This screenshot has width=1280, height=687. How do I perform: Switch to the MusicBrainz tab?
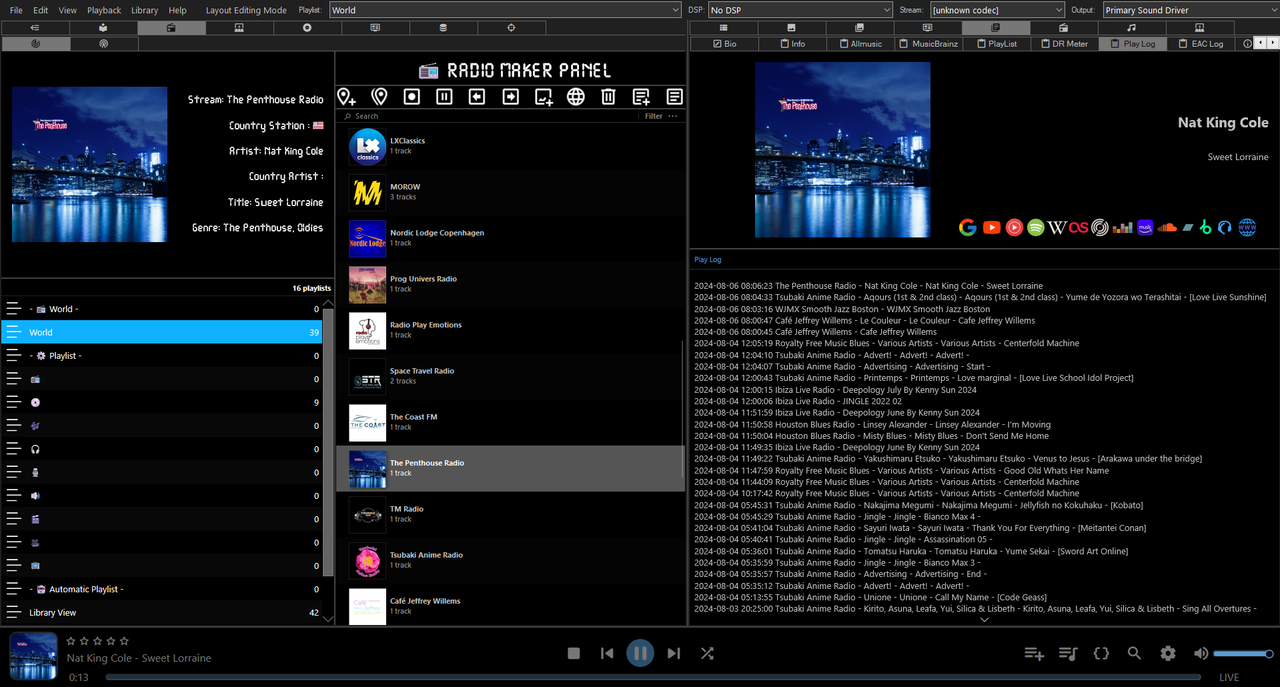(x=929, y=44)
